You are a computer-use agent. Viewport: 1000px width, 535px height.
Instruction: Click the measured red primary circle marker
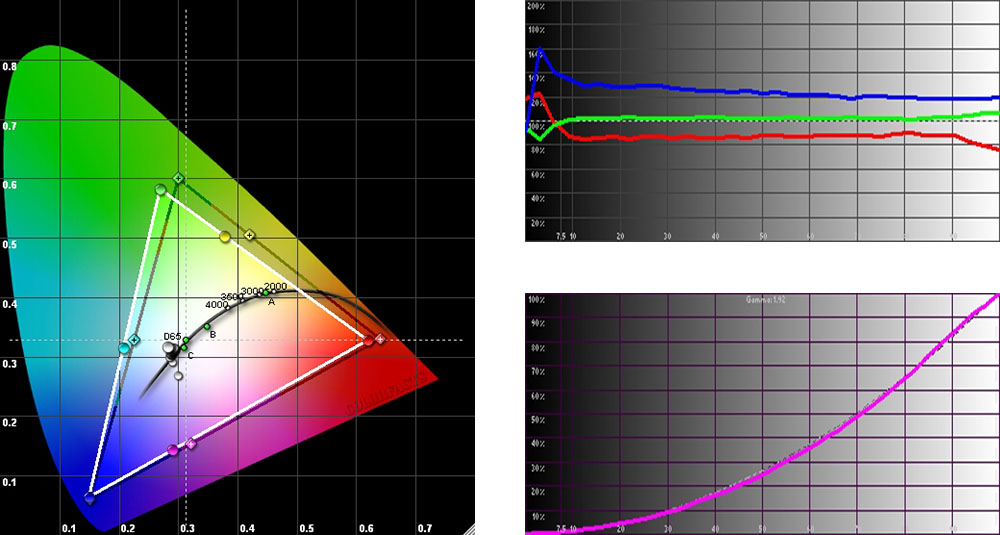pyautogui.click(x=368, y=341)
